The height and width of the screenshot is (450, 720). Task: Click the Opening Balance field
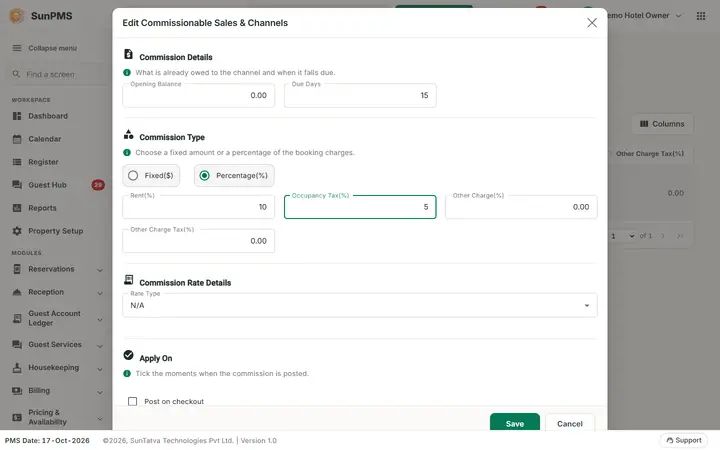point(198,95)
